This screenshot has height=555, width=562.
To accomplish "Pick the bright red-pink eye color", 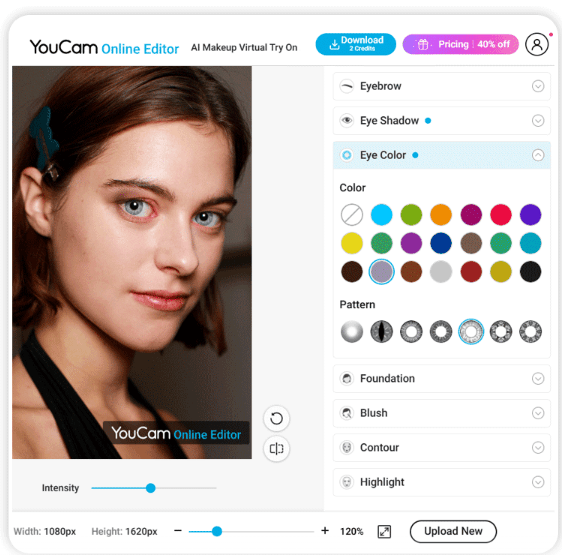I will [x=501, y=215].
